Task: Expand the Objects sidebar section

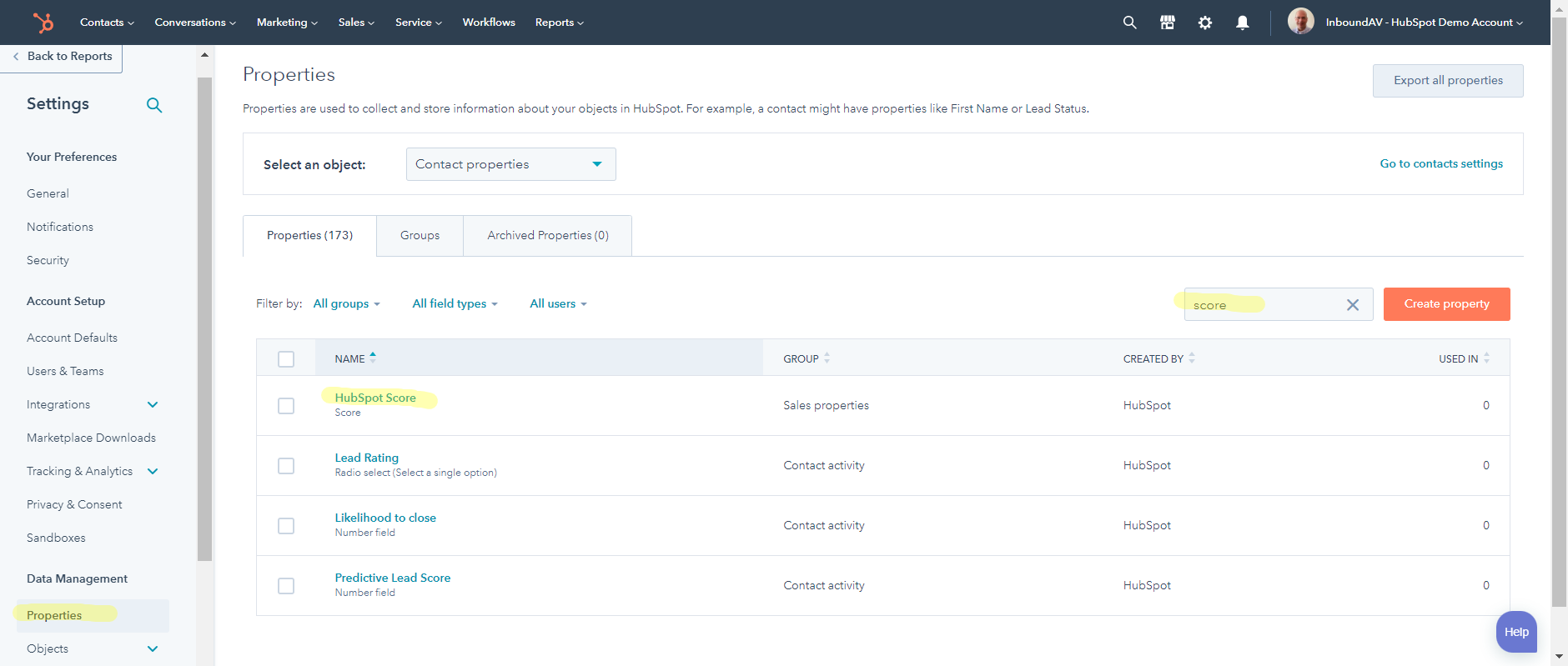Action: [x=153, y=648]
